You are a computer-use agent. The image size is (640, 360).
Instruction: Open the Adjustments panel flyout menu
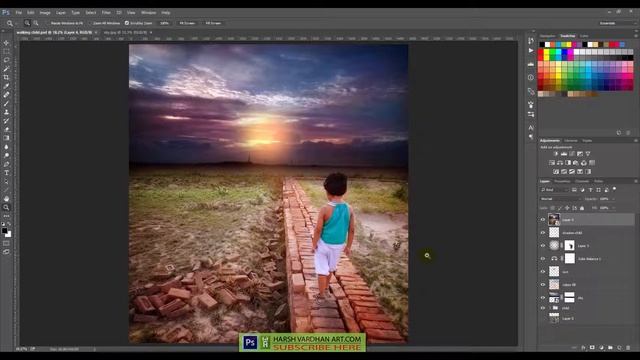click(636, 140)
